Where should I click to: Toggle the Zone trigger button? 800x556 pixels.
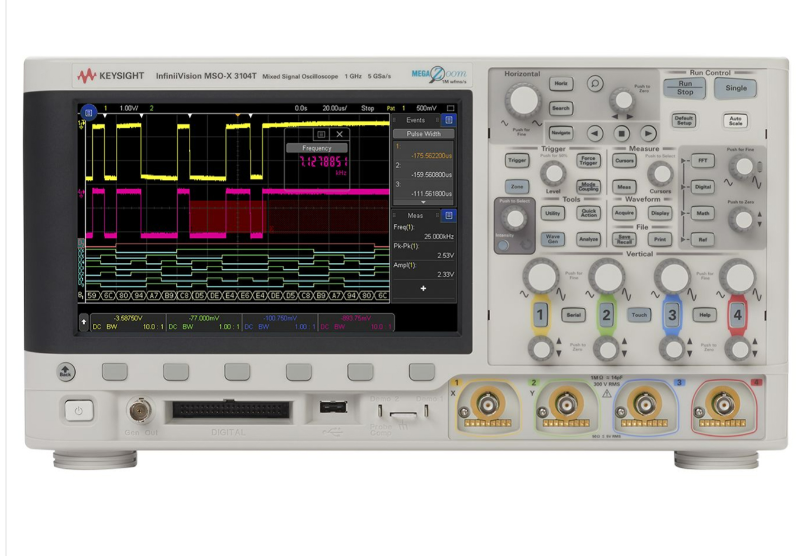(x=517, y=186)
